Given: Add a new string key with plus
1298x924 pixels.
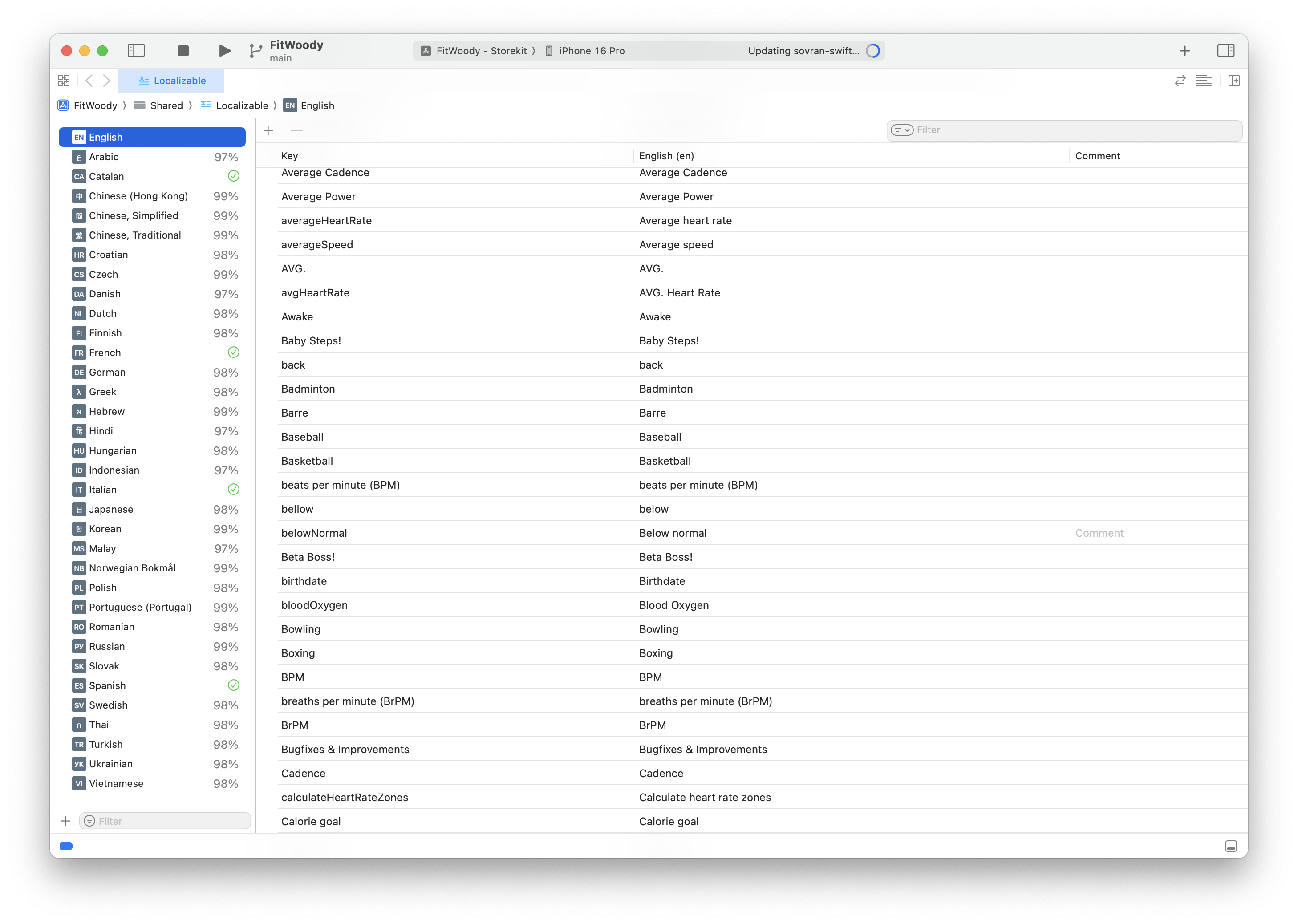Looking at the screenshot, I should coord(268,131).
